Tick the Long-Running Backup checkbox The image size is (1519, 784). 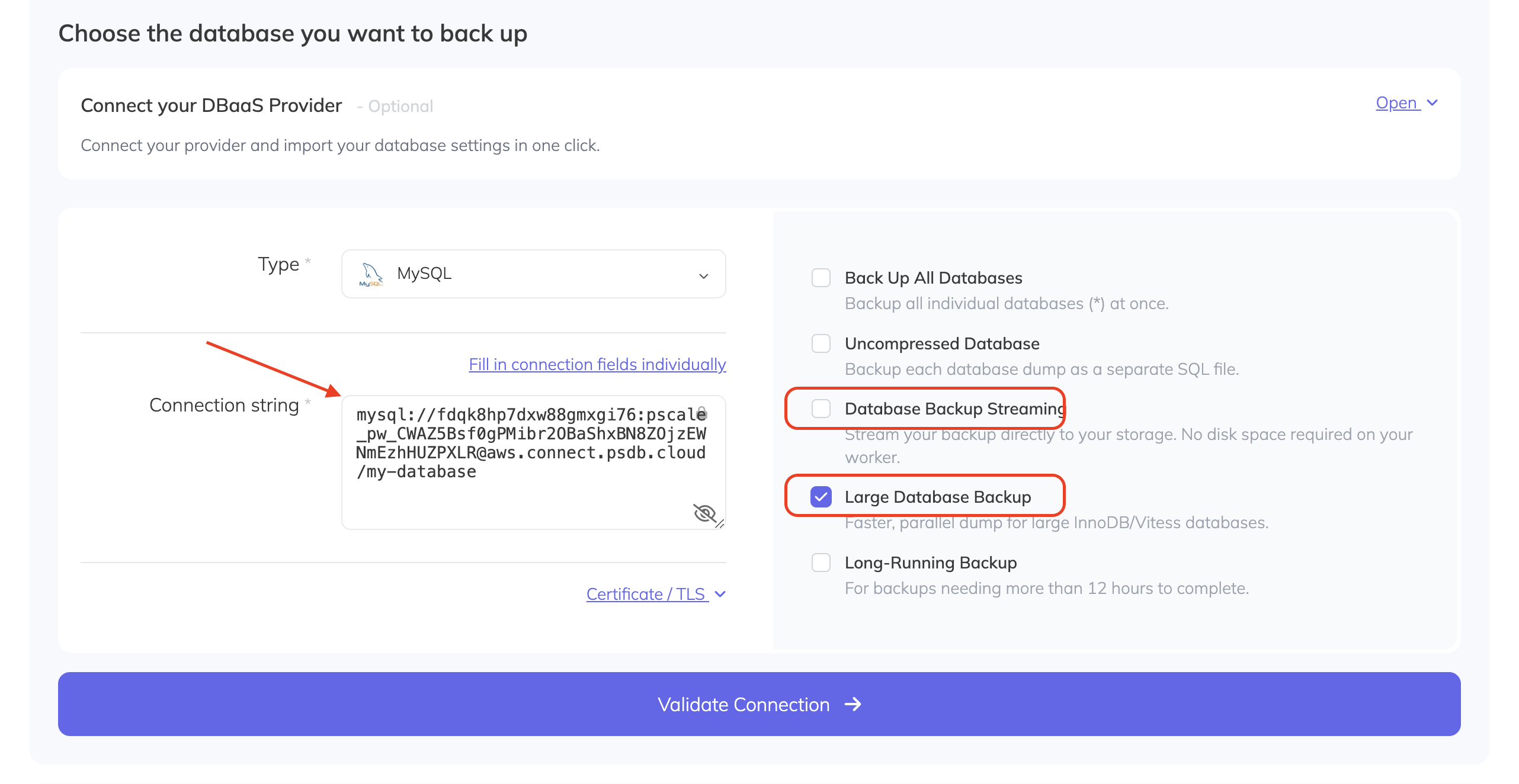(x=821, y=563)
